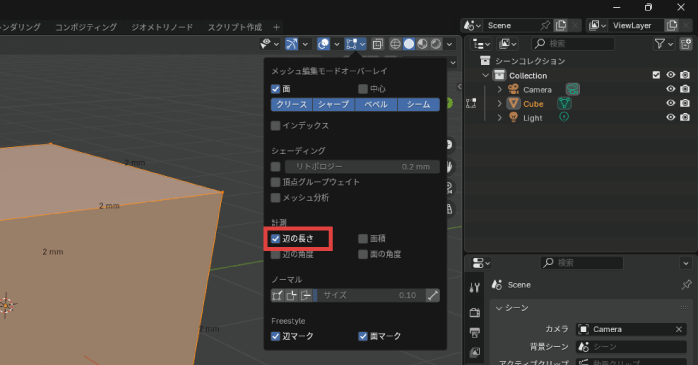Screen dimensions: 698x365
Task: Open the View Layer properties tab
Action: (x=475, y=353)
